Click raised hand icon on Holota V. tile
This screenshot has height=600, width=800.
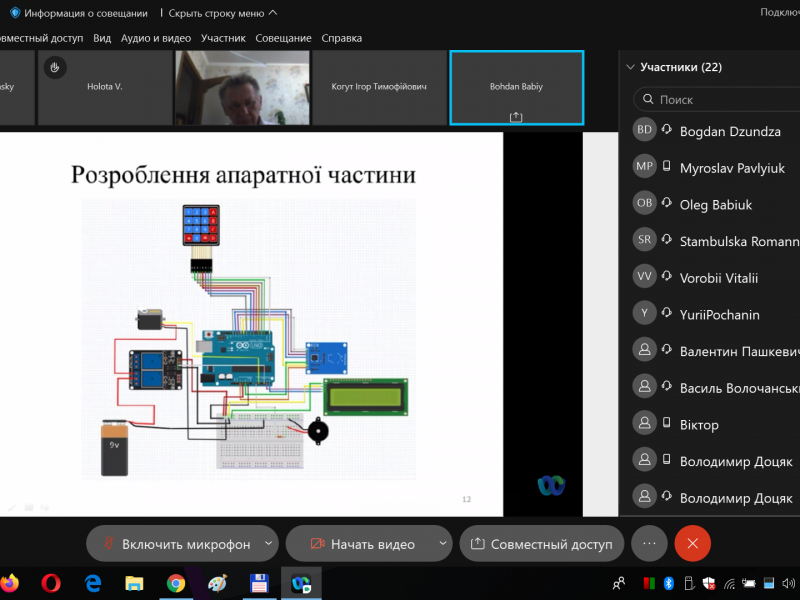pos(57,67)
